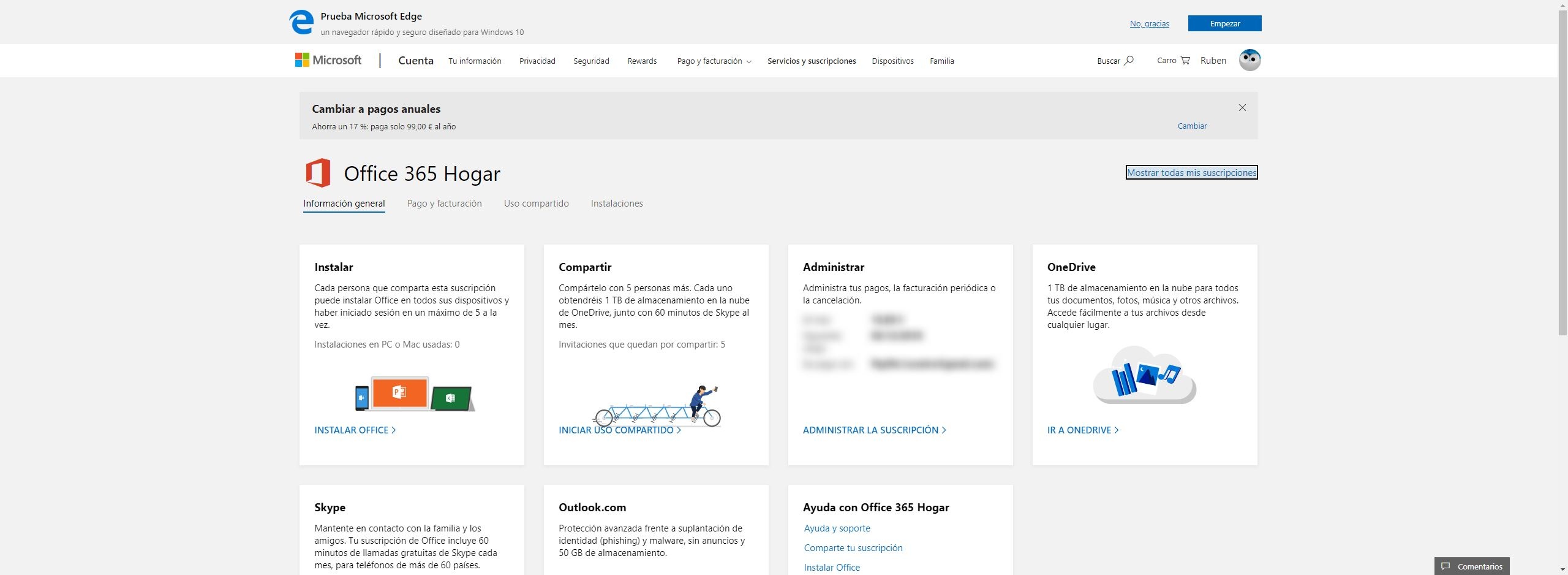Click the Prueba Microsoft Edge title
Image resolution: width=1568 pixels, height=575 pixels.
[371, 17]
